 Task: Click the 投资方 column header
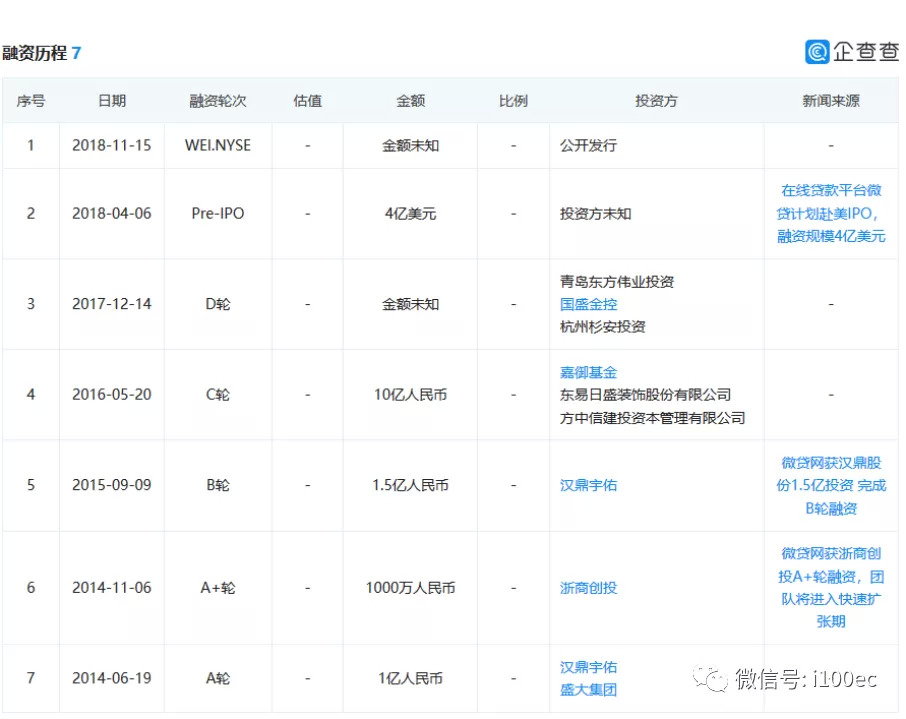pyautogui.click(x=656, y=101)
